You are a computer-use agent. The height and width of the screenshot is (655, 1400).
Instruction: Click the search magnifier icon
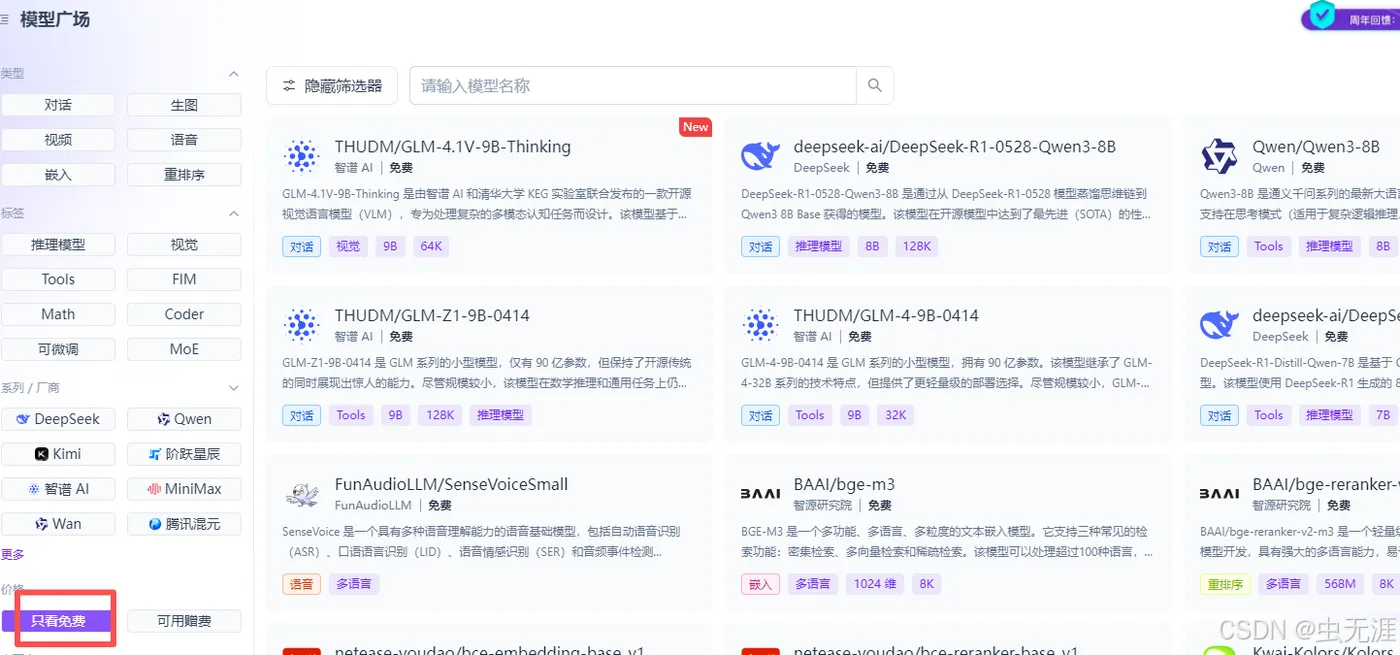click(x=875, y=86)
